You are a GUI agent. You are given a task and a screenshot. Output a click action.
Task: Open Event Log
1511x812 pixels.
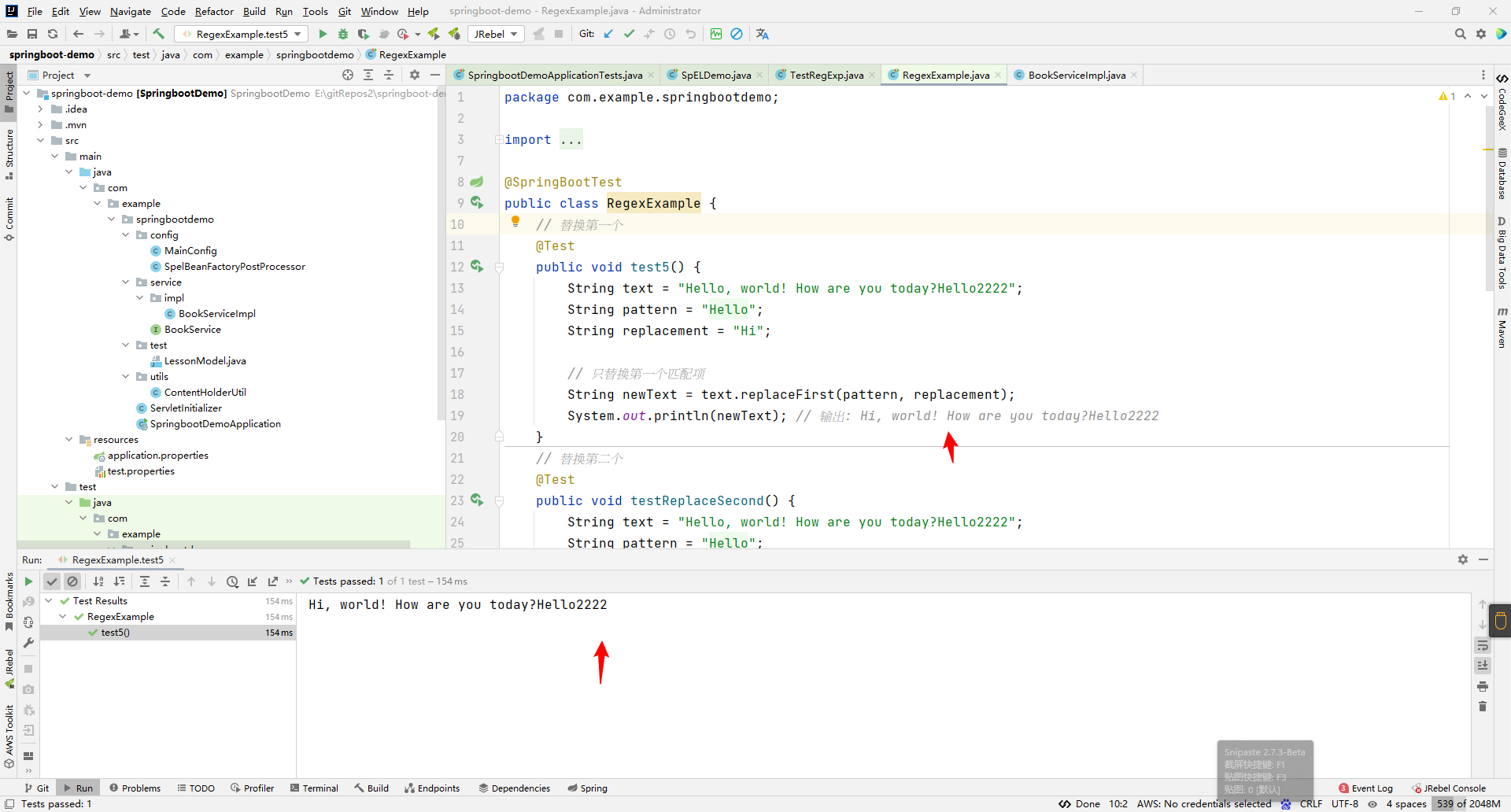point(1365,788)
